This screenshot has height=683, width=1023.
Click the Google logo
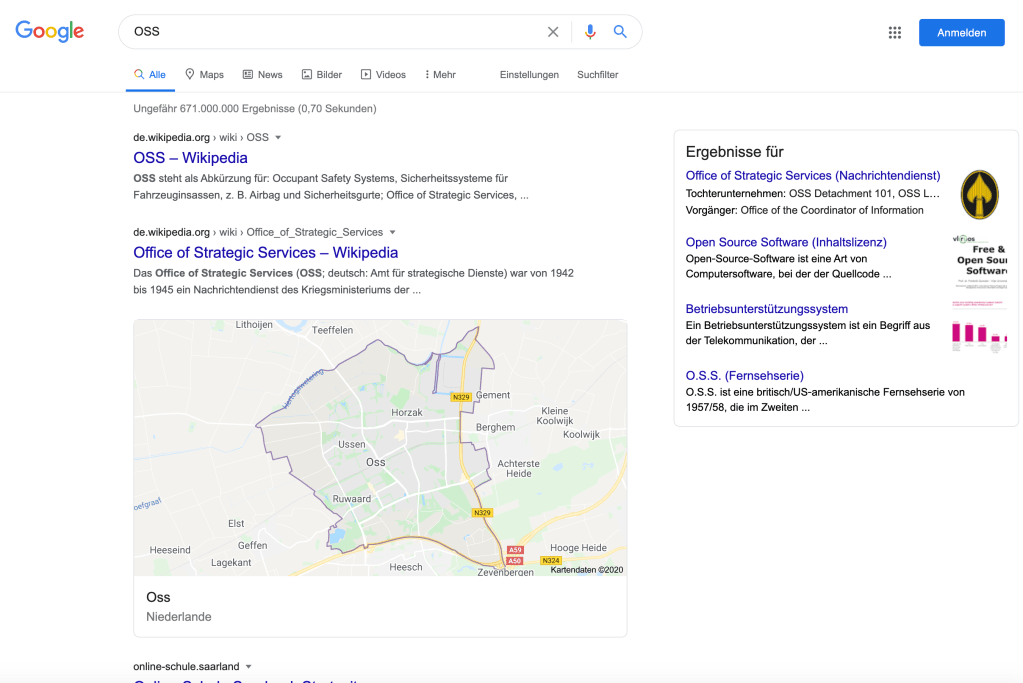pos(49,31)
